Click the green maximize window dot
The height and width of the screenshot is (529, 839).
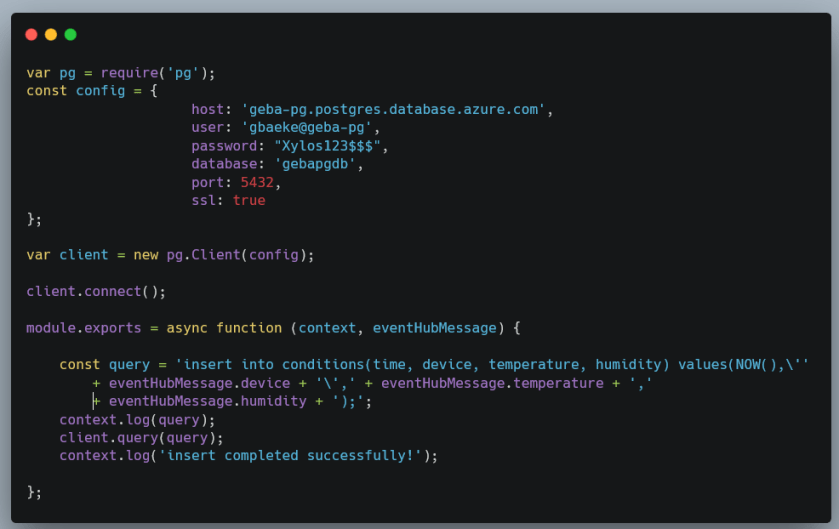[x=71, y=35]
